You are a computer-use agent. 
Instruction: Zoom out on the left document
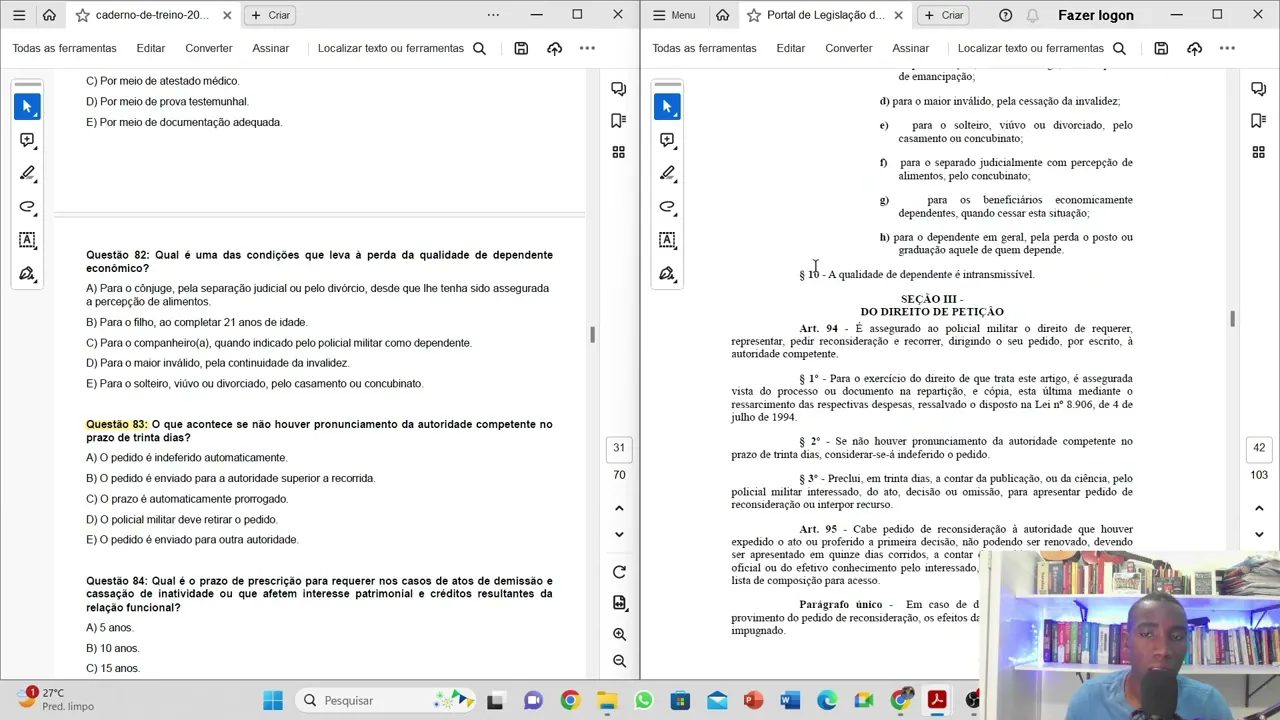click(x=619, y=661)
